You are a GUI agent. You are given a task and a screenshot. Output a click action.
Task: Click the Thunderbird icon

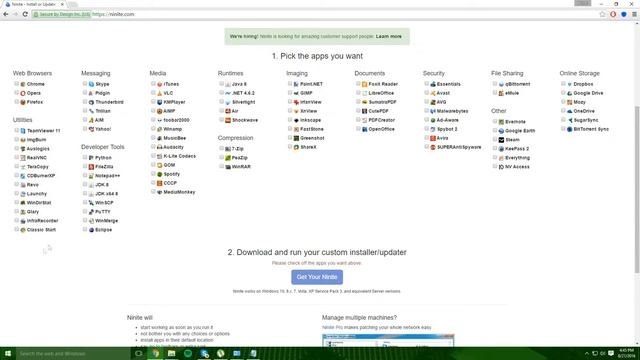click(x=91, y=102)
